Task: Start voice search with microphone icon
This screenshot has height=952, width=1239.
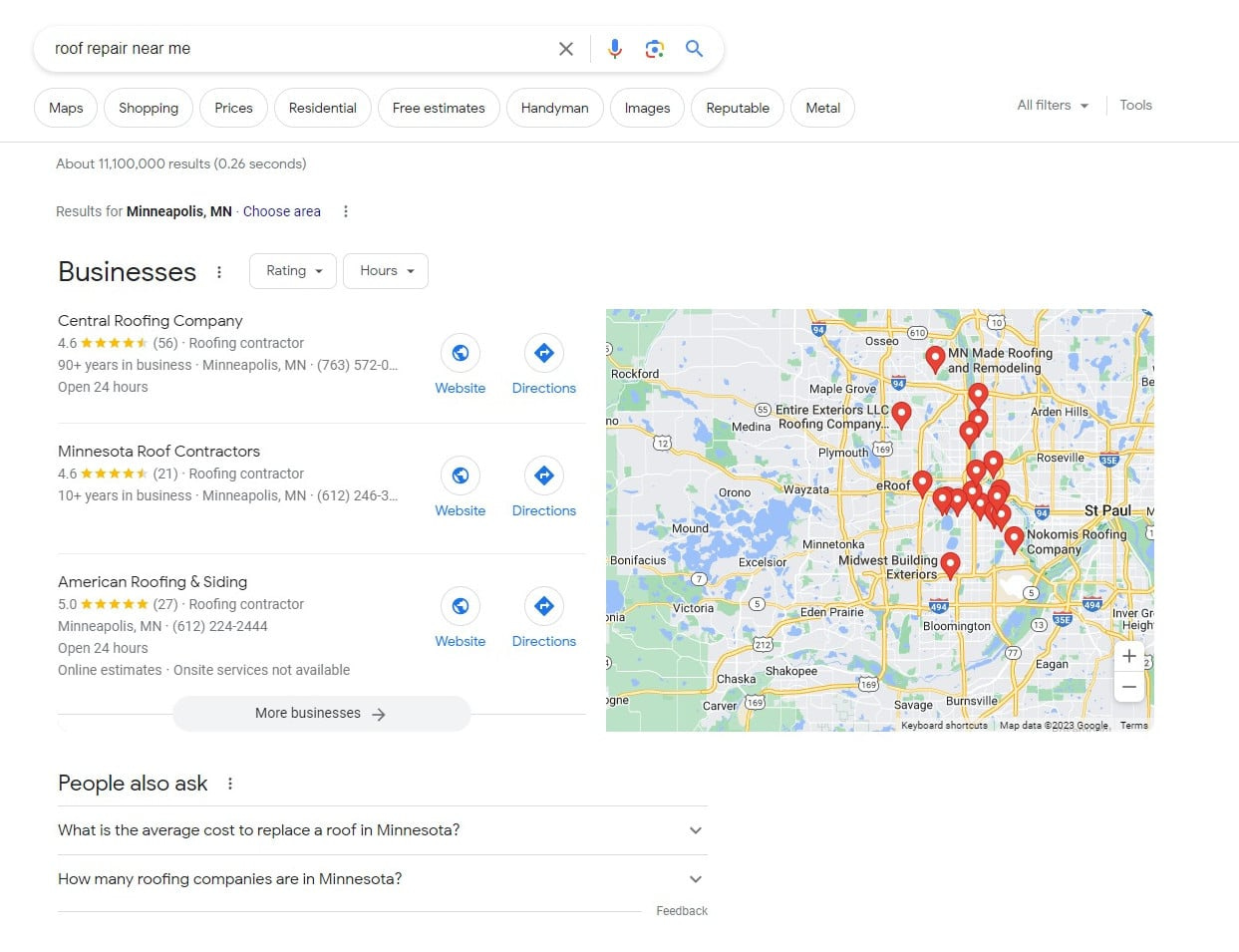Action: 615,49
